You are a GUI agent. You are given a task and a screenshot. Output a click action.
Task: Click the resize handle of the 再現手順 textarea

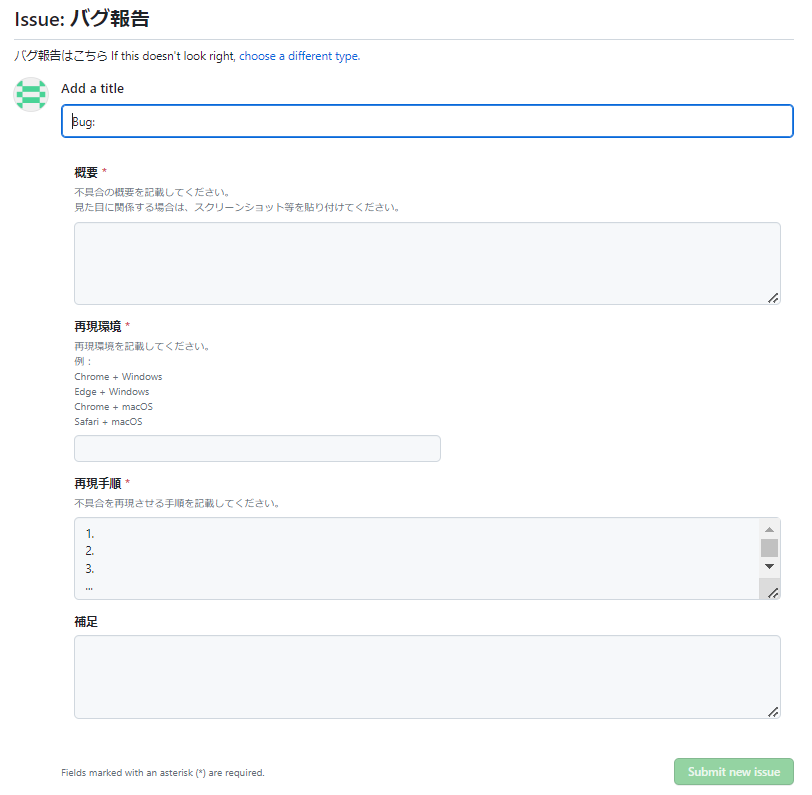773,592
